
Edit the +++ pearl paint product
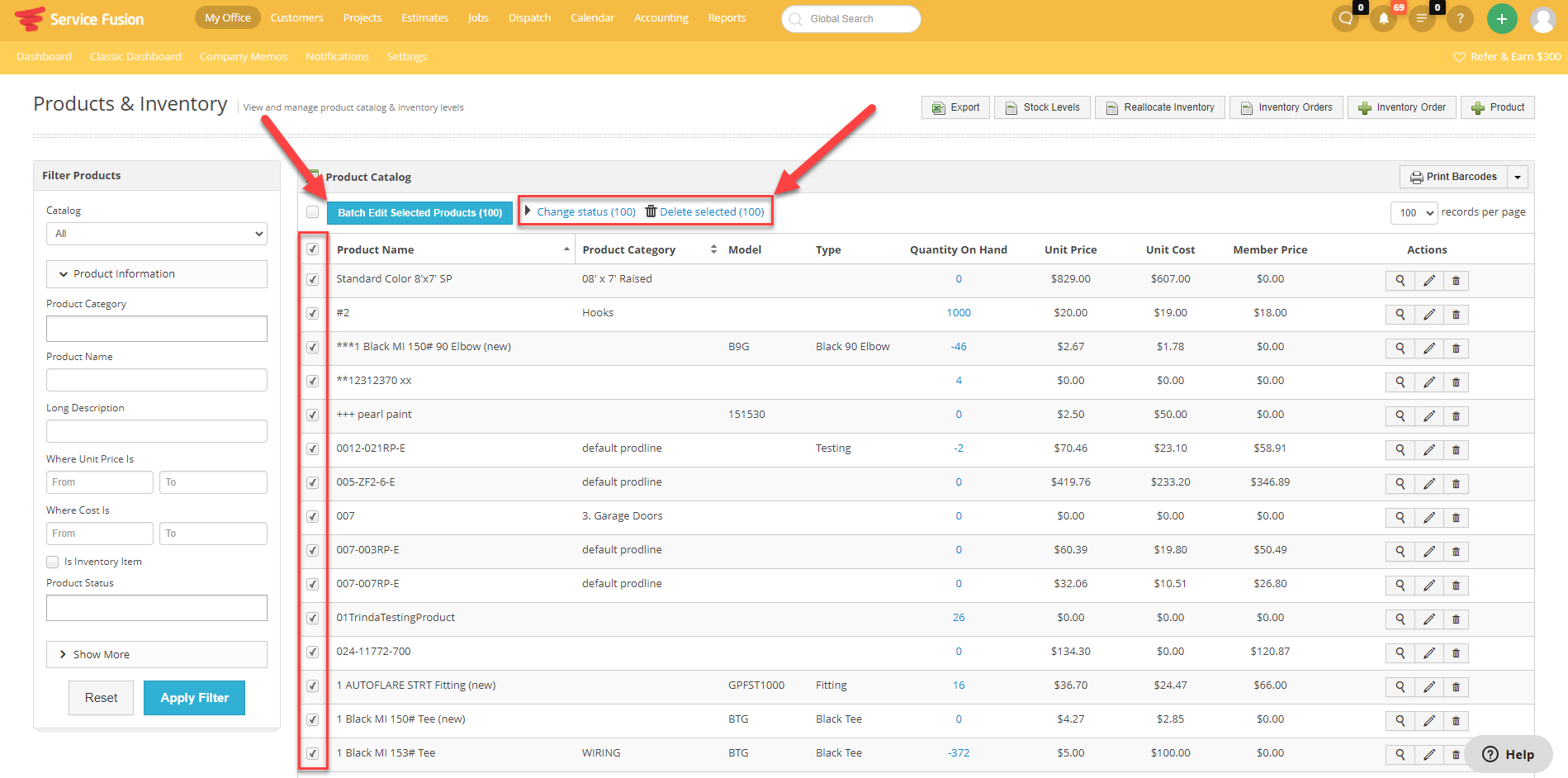(x=1428, y=416)
